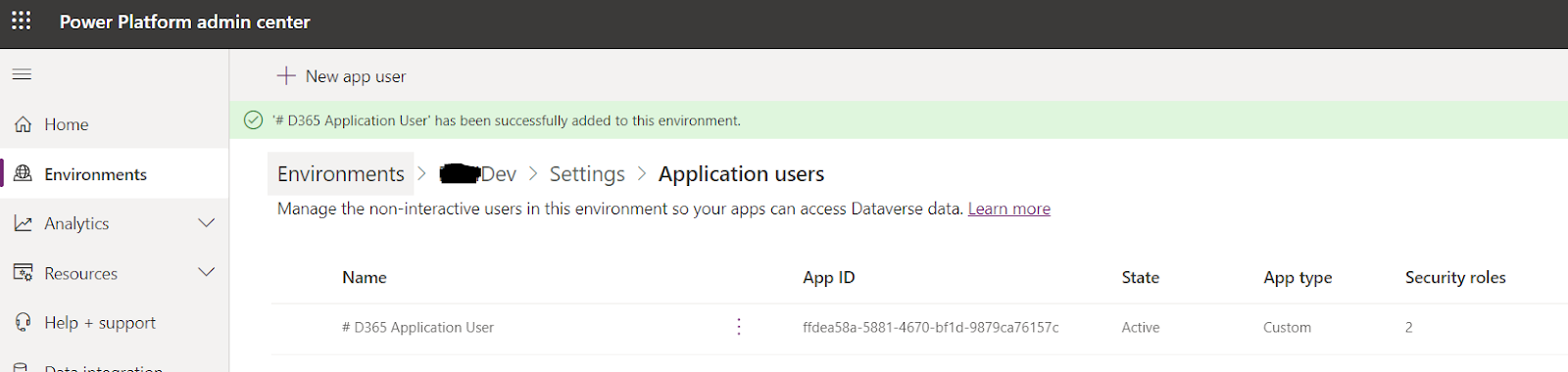
Task: Open the Dev environment breadcrumb
Action: (478, 174)
